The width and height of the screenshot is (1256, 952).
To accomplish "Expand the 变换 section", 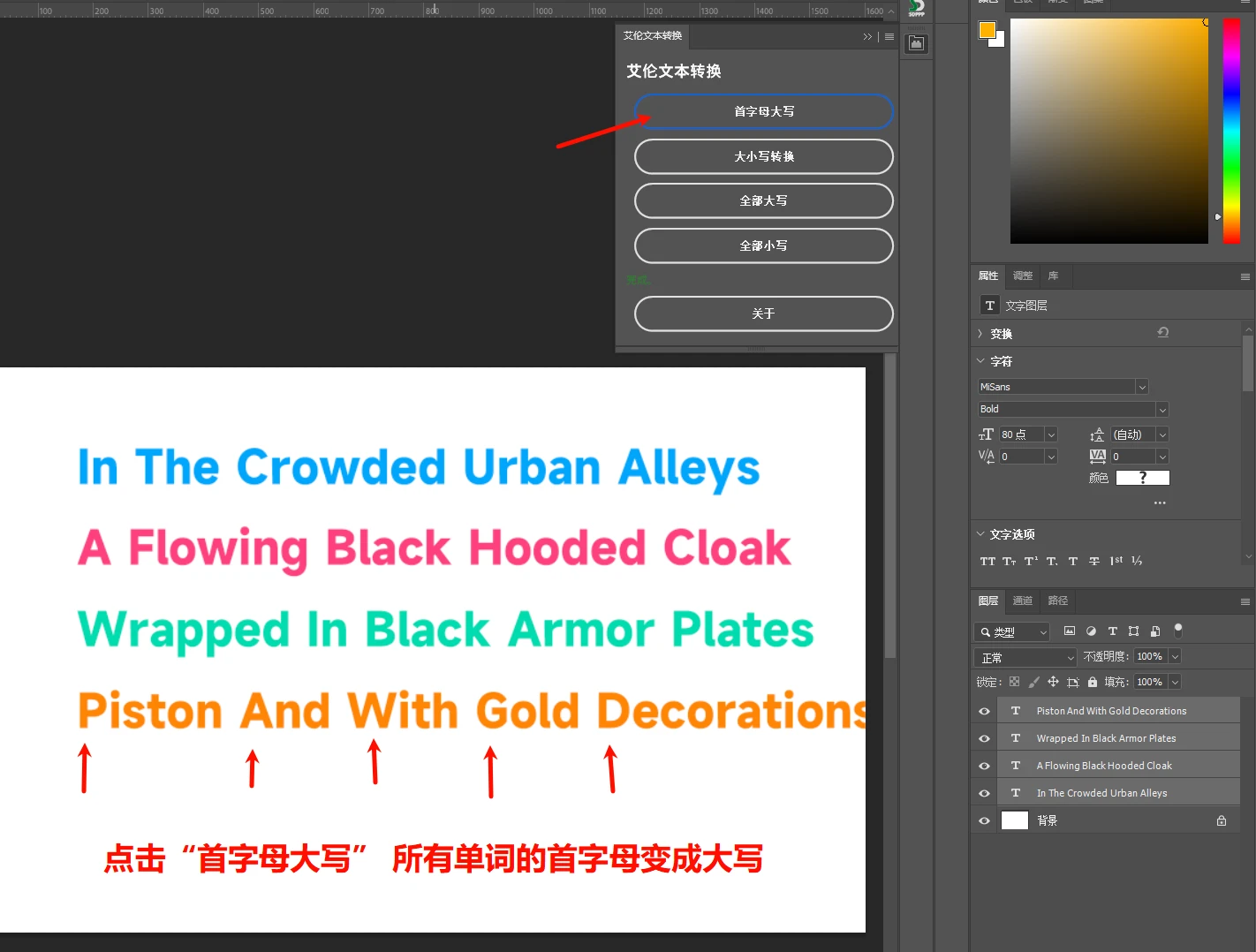I will [x=980, y=334].
